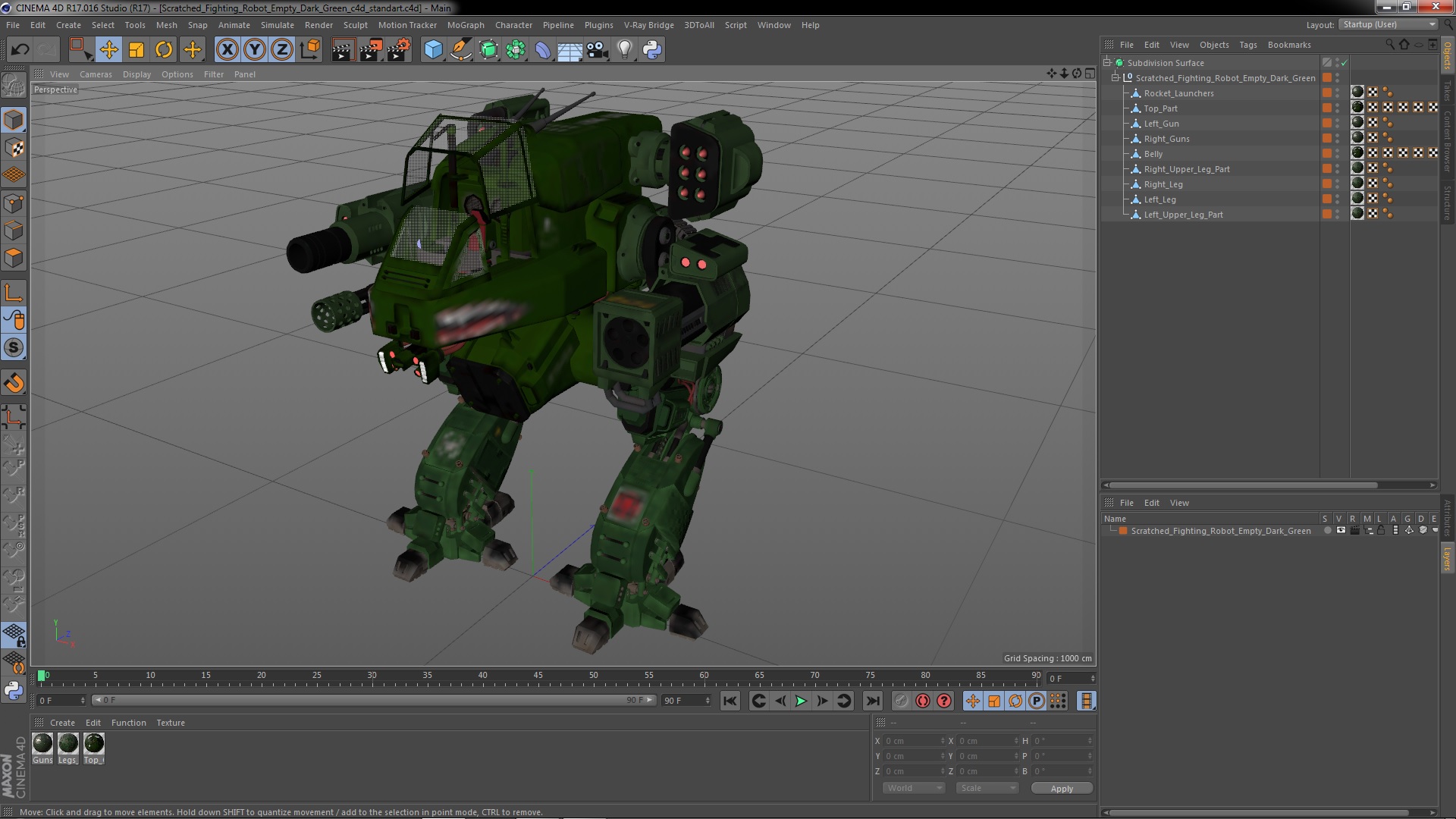Click the Apply button in coordinates

tap(1062, 789)
